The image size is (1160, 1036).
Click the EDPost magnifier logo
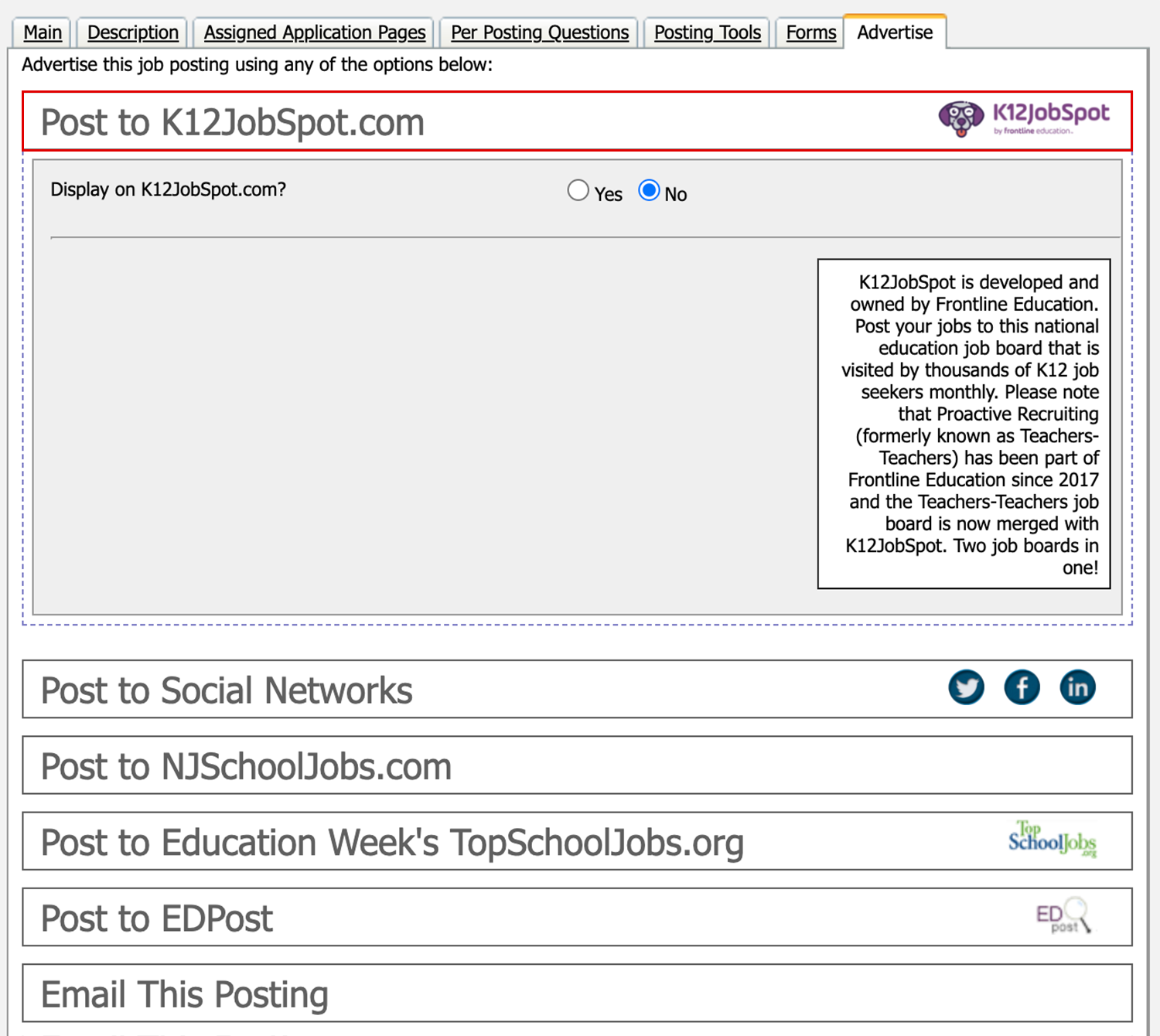[x=1064, y=915]
